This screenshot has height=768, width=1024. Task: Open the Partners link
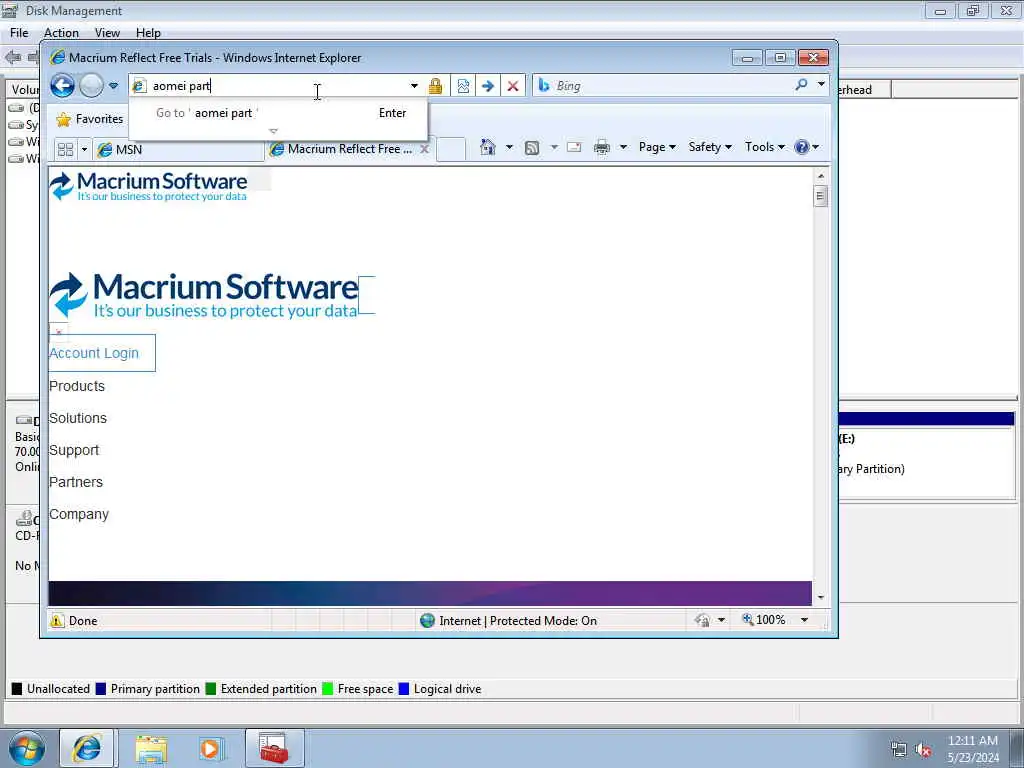[x=76, y=482]
